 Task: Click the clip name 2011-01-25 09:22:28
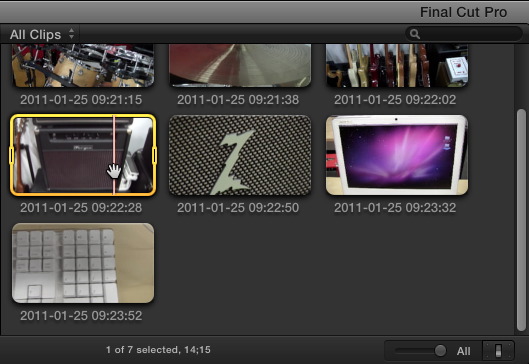click(81, 207)
